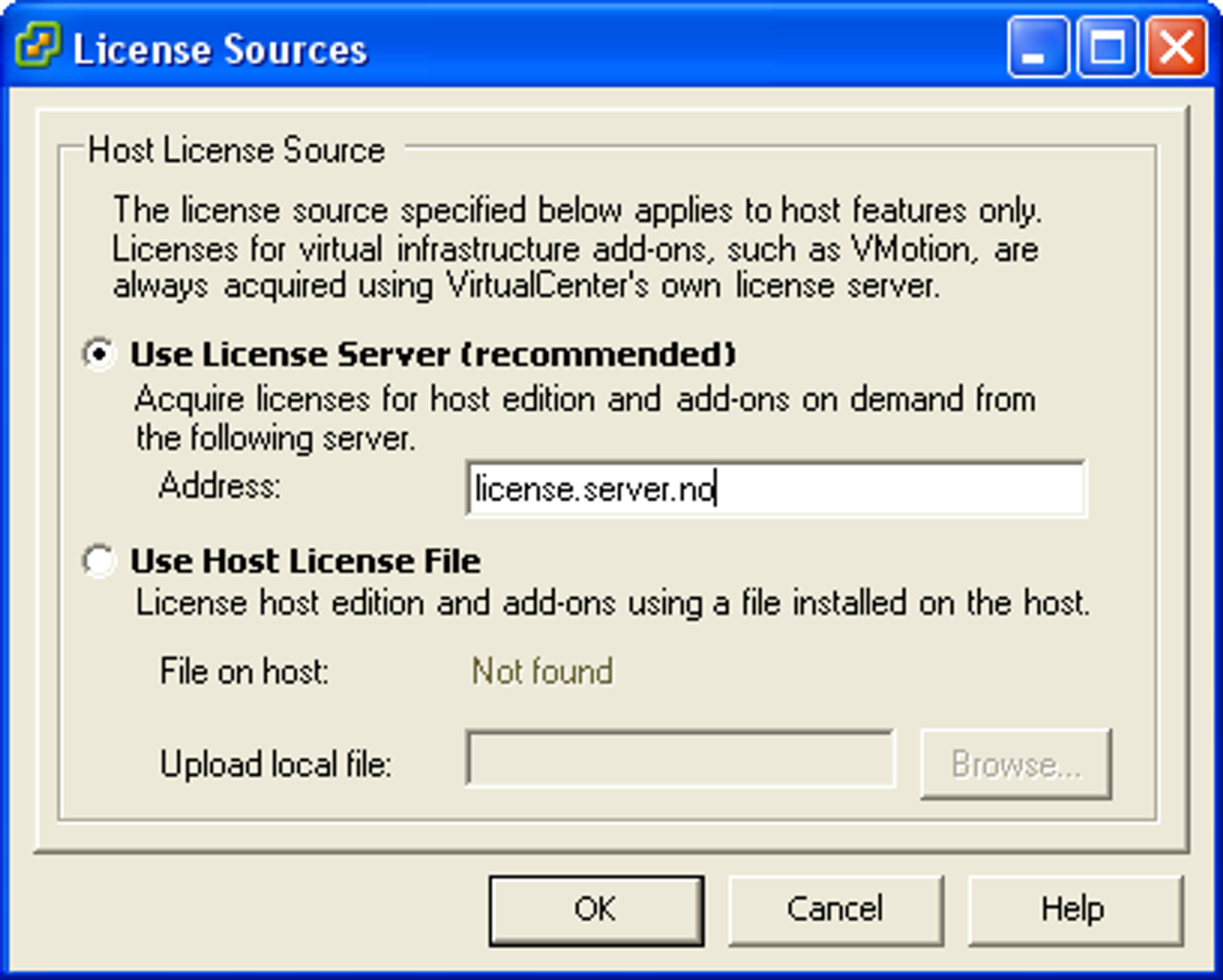Click the 'Address:' label
This screenshot has width=1223, height=980.
220,487
